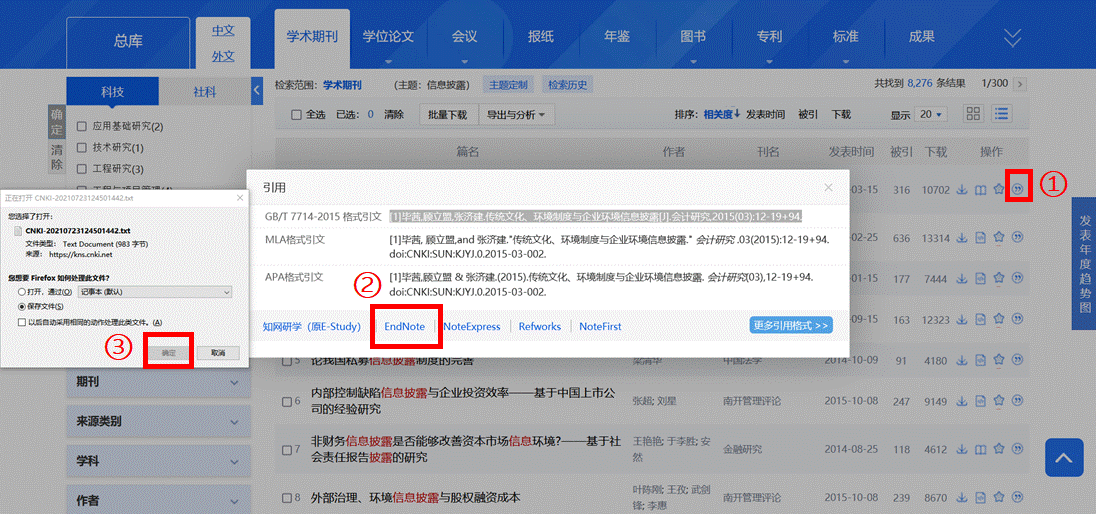
Task: Switch to the 学位论文 tab
Action: coord(387,37)
